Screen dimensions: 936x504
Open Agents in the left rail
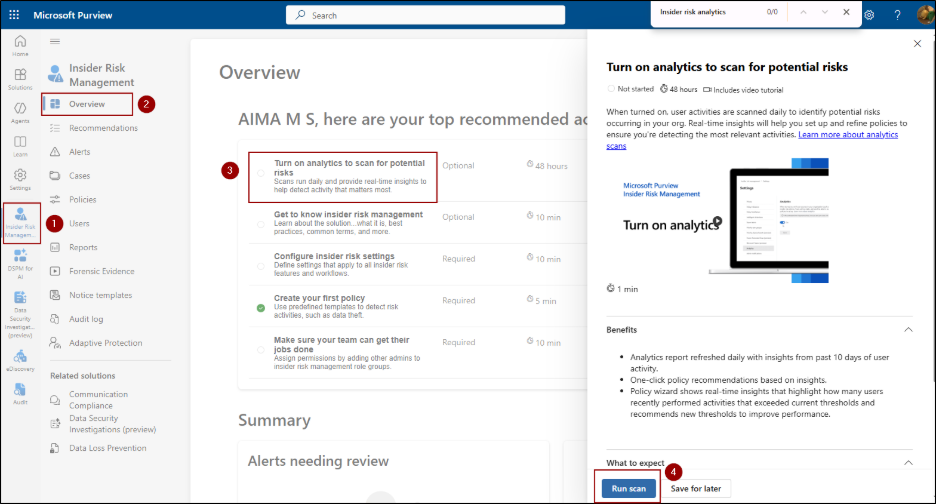coord(20,112)
